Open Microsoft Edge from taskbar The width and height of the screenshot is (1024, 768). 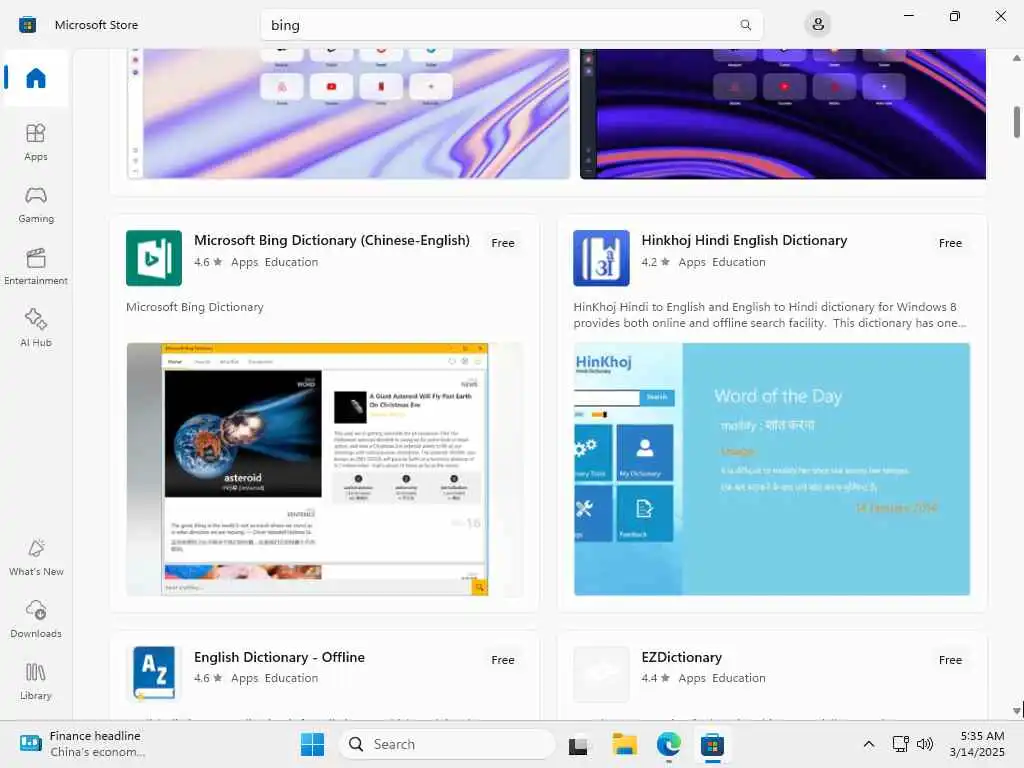click(669, 744)
